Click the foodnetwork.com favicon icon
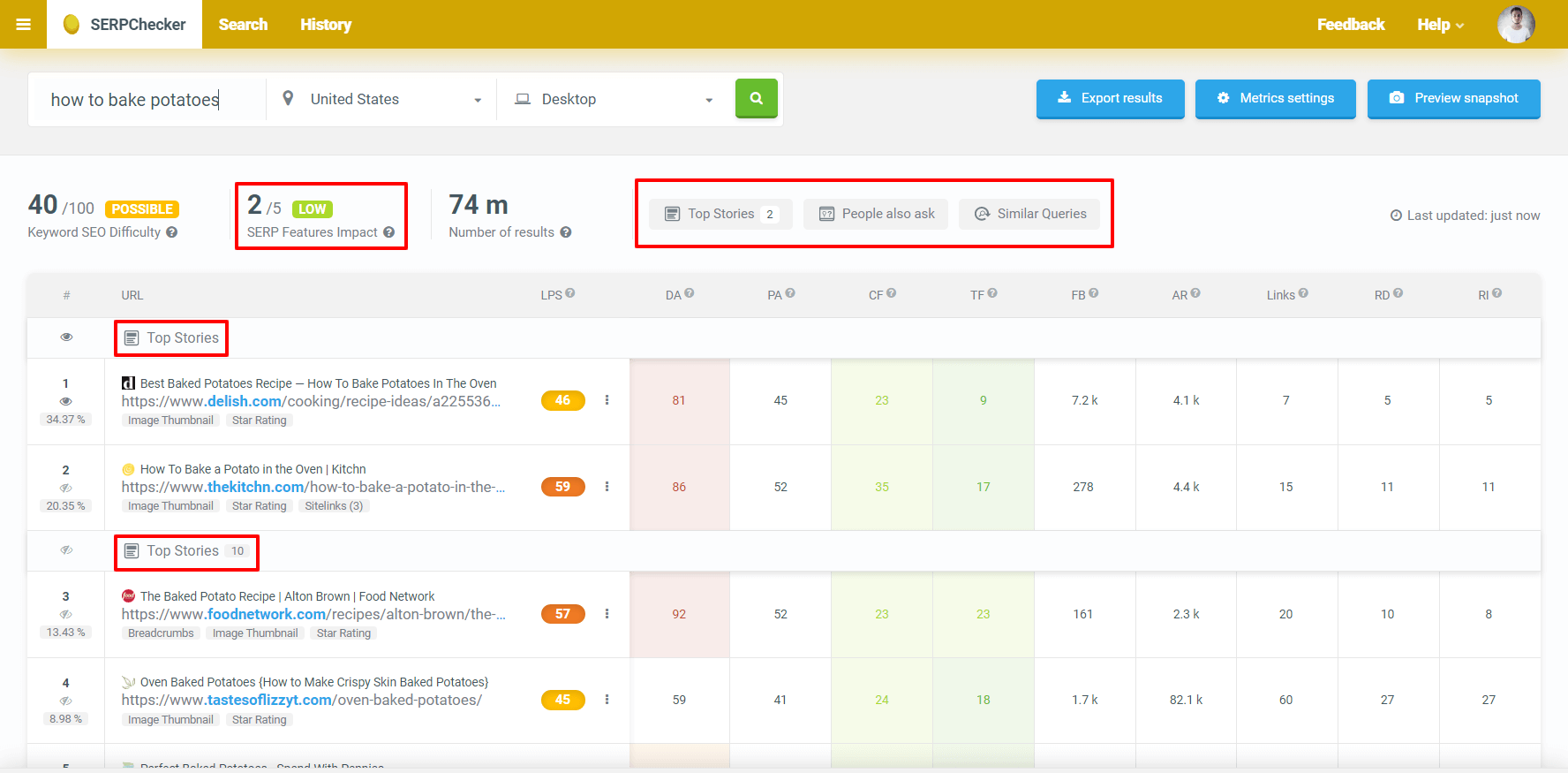 [128, 596]
